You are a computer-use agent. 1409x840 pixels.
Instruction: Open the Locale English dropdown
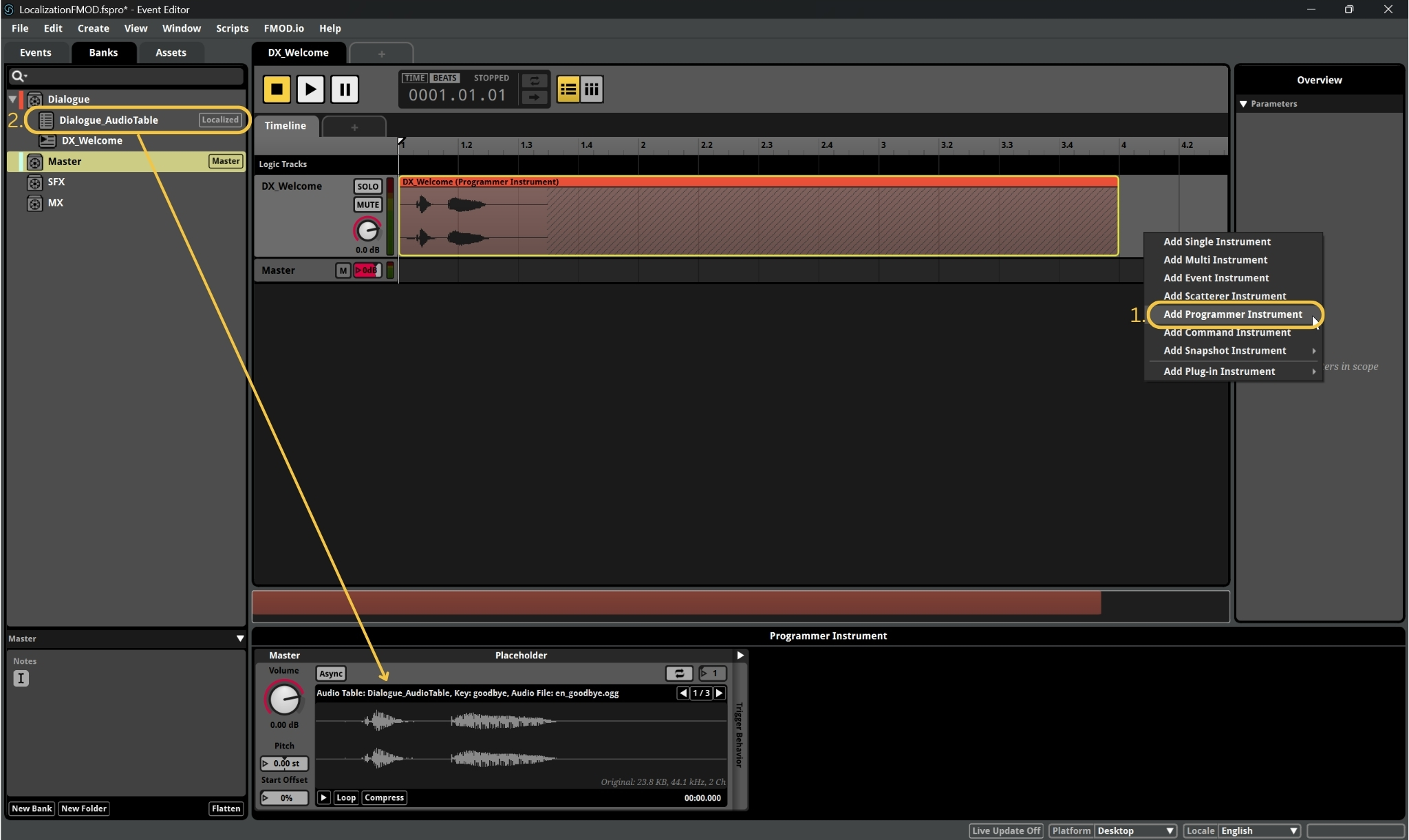pyautogui.click(x=1259, y=830)
